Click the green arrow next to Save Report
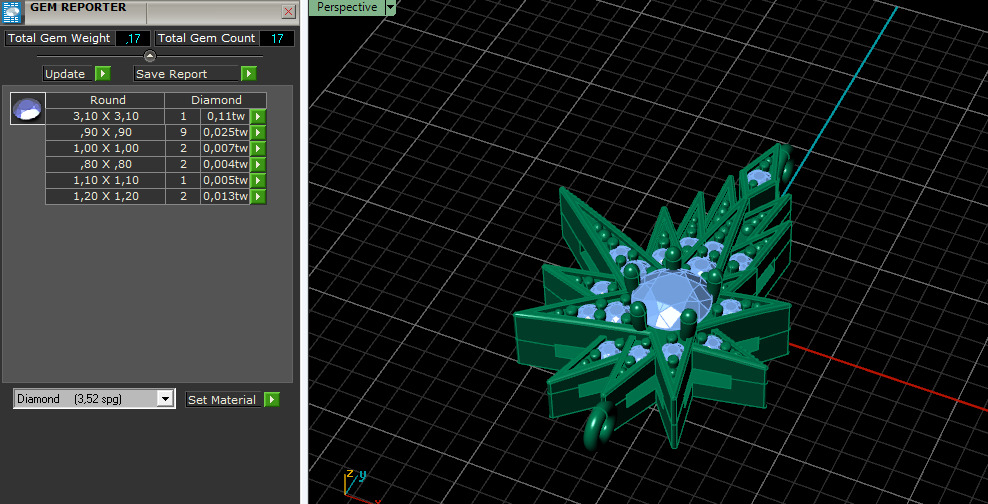Viewport: 988px width, 504px height. point(249,74)
